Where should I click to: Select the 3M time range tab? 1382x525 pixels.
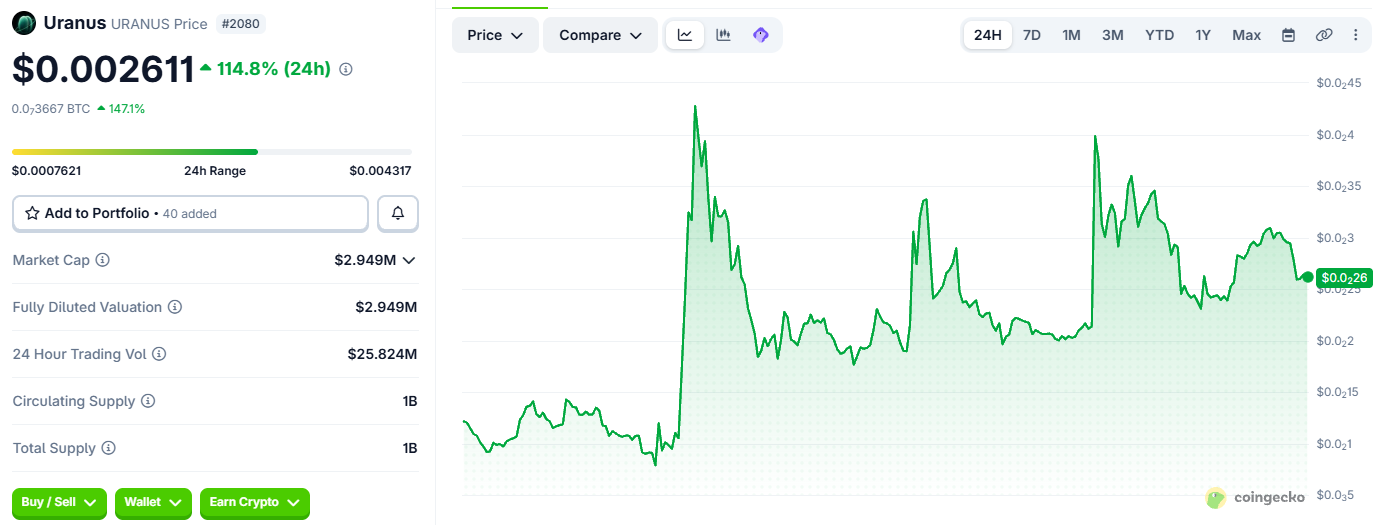1113,35
